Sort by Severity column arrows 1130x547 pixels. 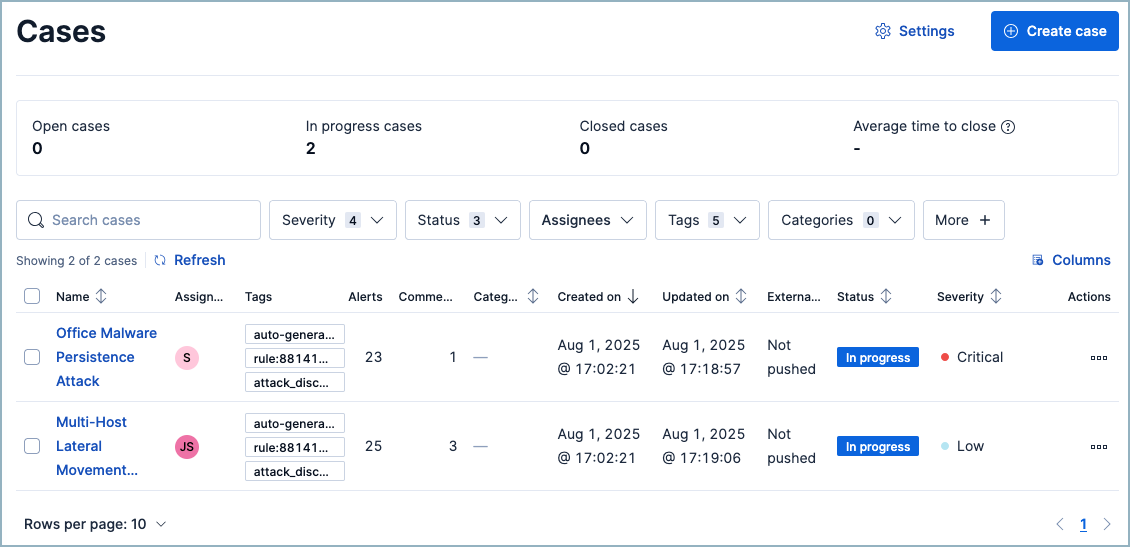pos(995,297)
